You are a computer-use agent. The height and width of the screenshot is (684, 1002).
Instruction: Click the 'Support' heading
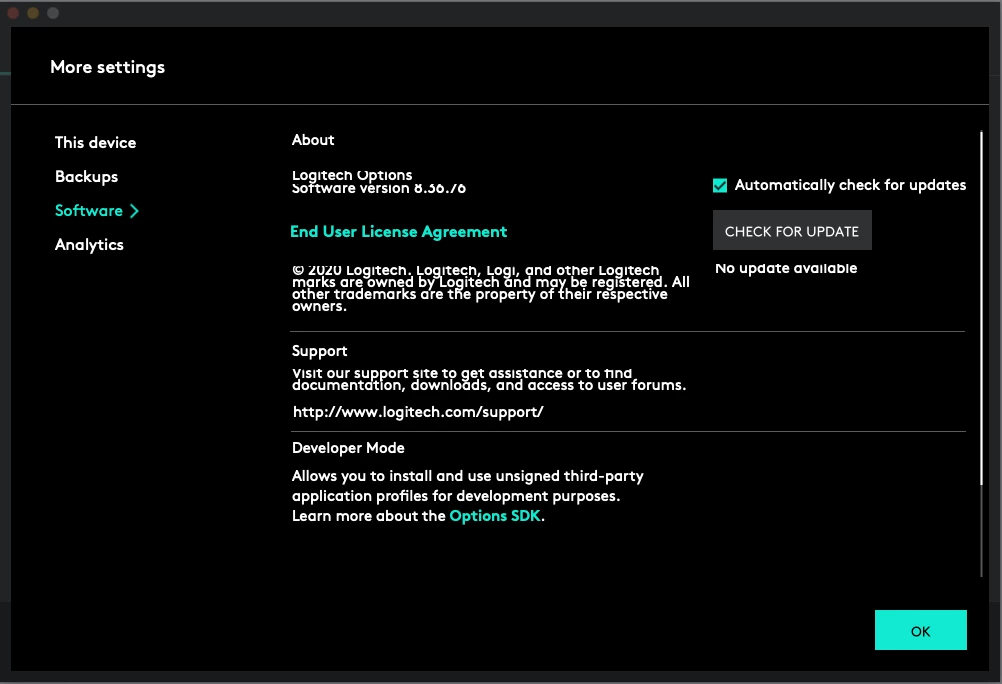tap(320, 351)
